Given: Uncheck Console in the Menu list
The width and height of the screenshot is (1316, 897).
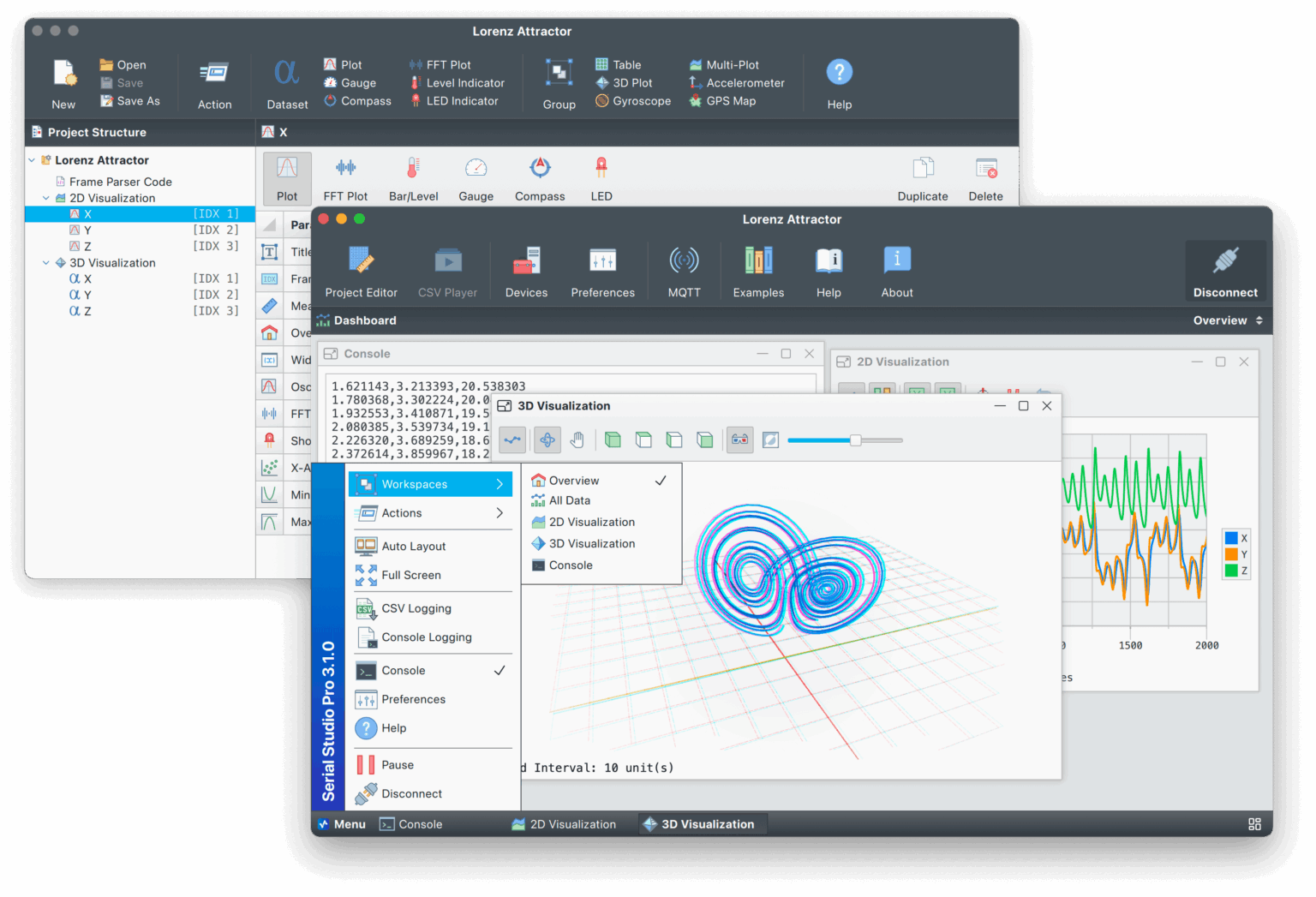Looking at the screenshot, I should click(404, 670).
